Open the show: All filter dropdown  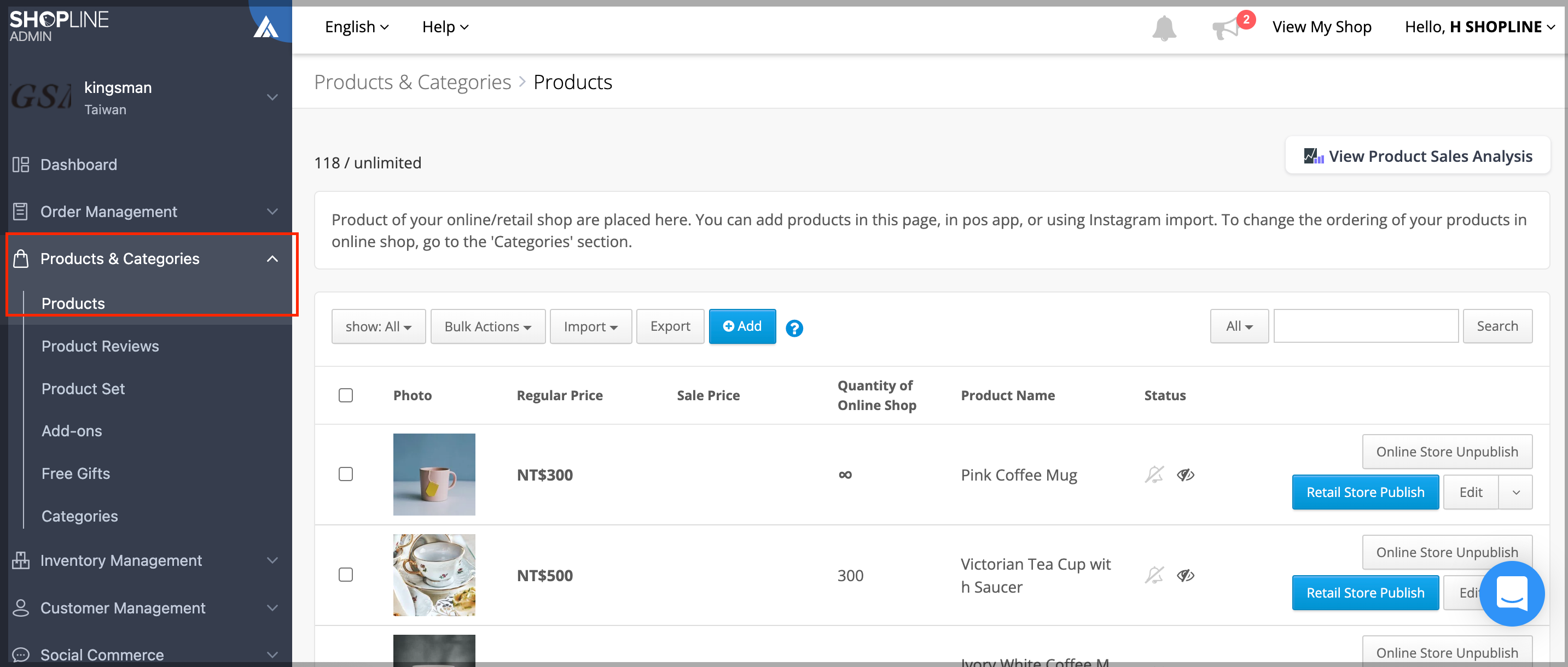379,326
